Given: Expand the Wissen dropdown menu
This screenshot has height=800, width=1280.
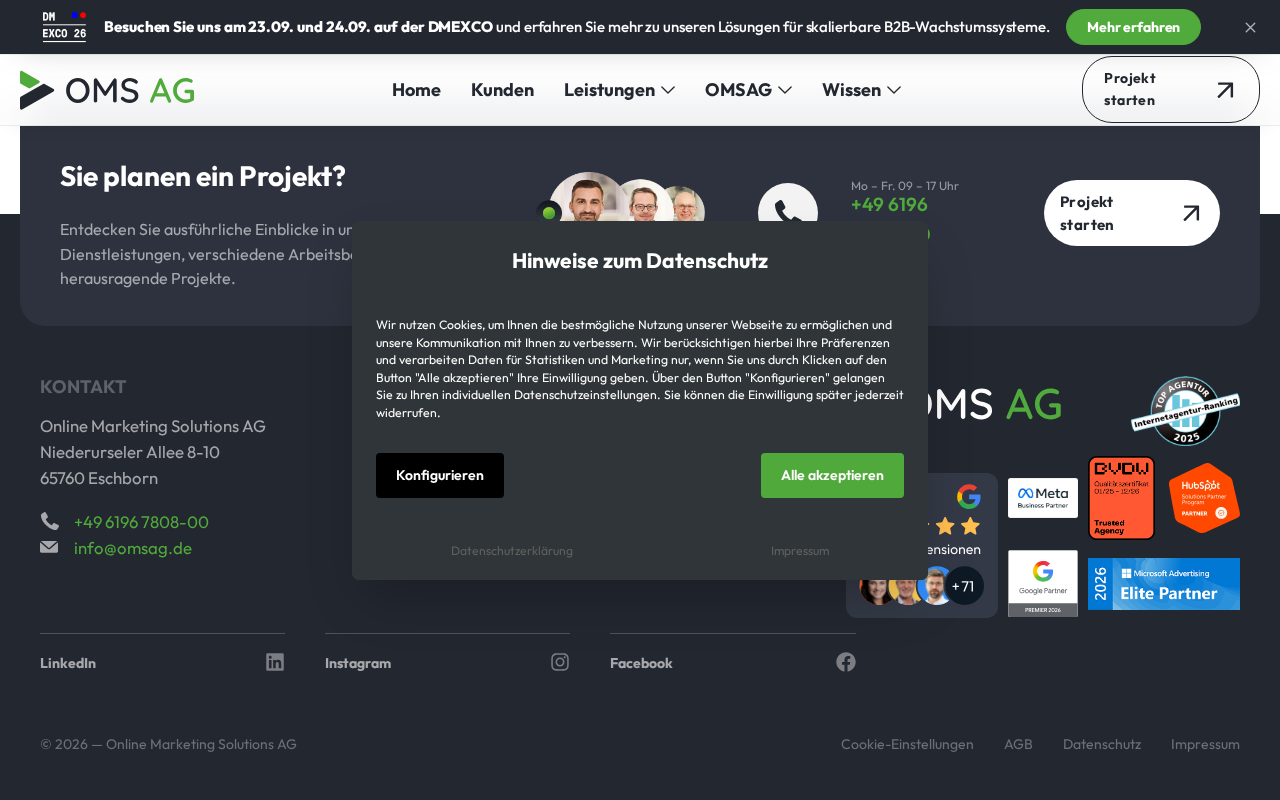Looking at the screenshot, I should (861, 90).
